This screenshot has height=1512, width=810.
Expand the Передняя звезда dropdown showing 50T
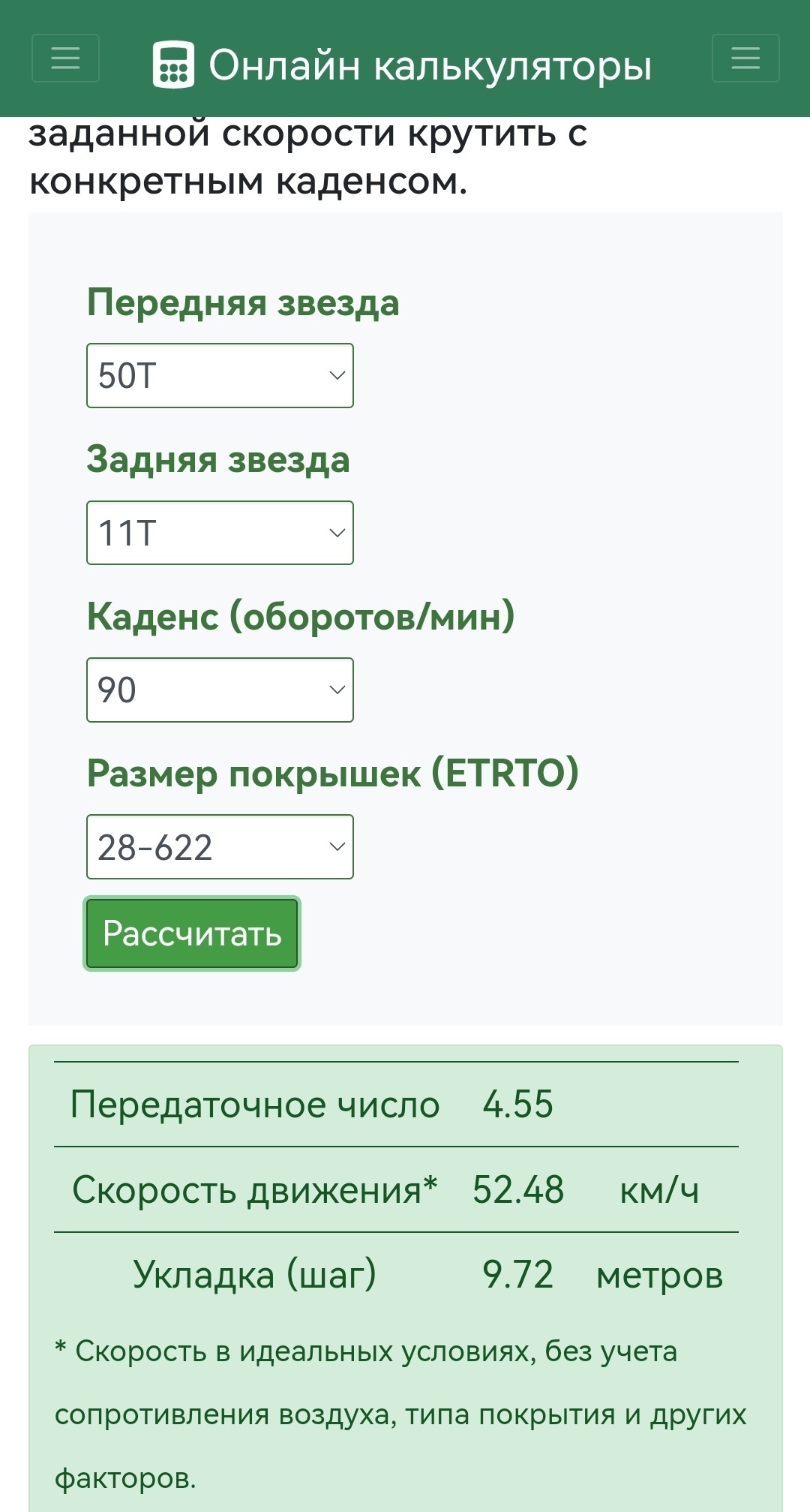[x=220, y=376]
